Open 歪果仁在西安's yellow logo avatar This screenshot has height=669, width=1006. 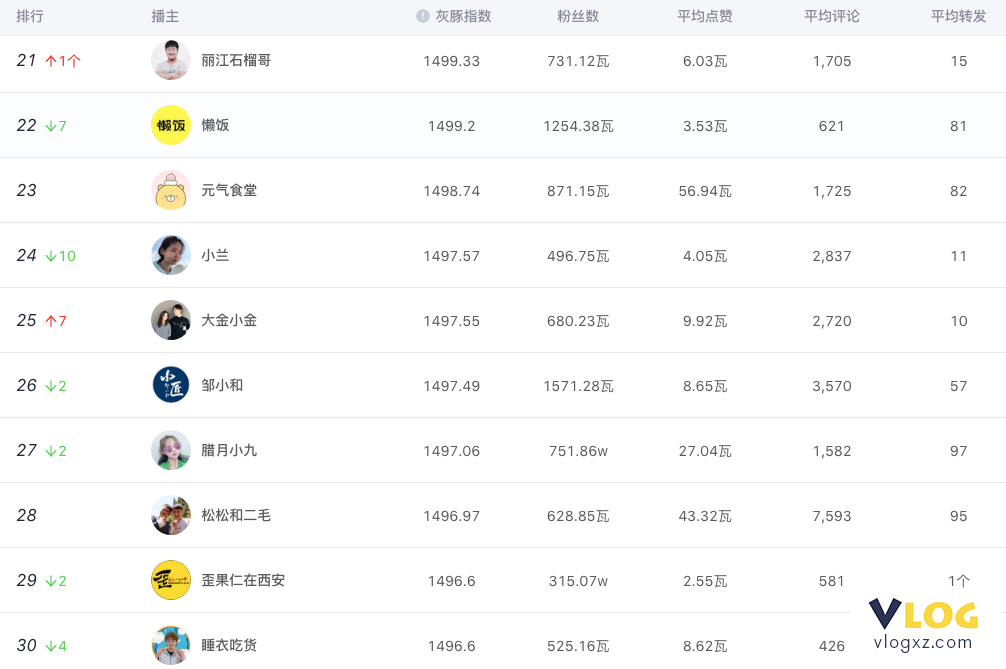(171, 580)
